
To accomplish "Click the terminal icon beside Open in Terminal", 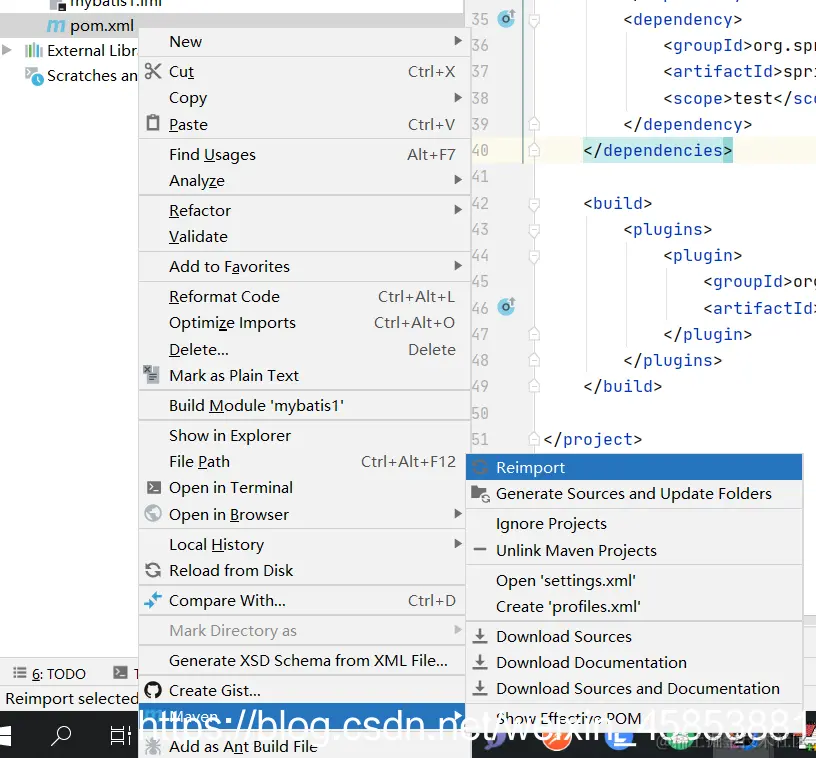I will [154, 487].
